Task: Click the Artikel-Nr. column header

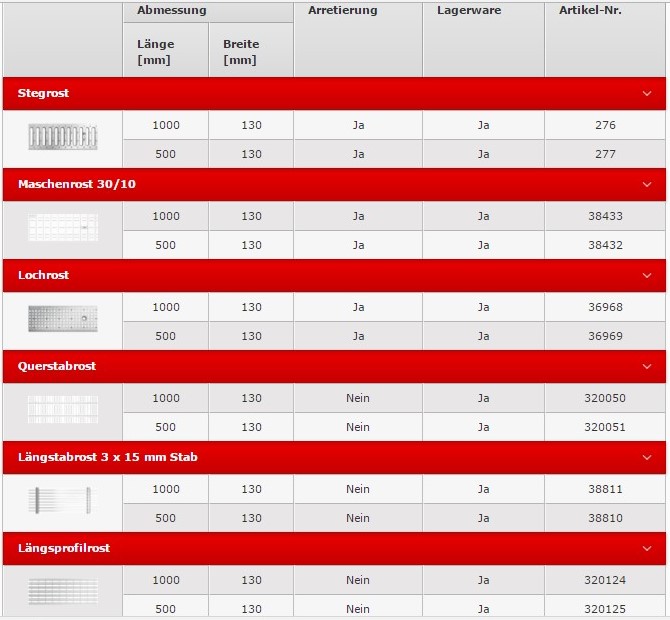Action: [x=591, y=10]
